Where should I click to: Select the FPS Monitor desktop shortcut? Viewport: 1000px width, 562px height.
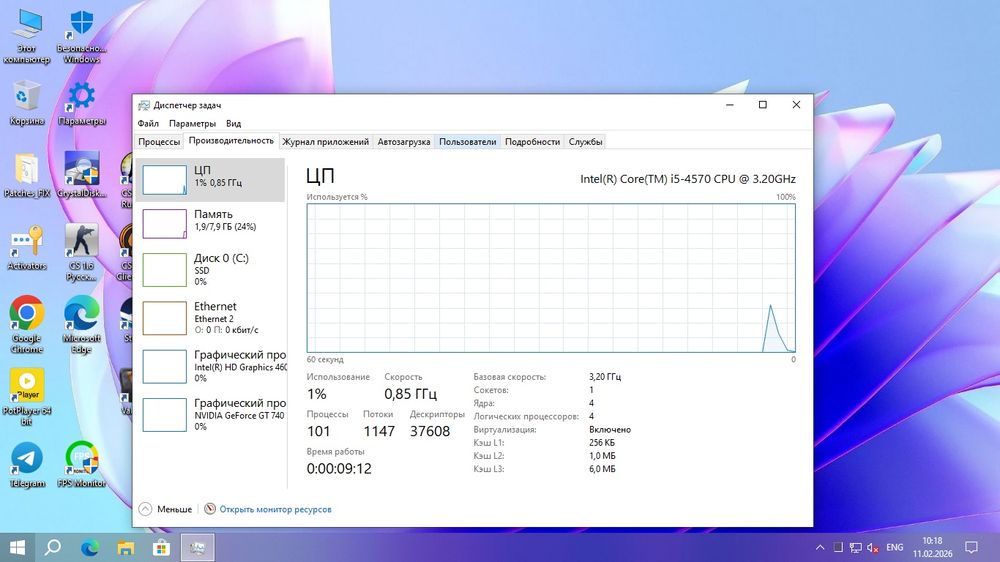tap(82, 466)
